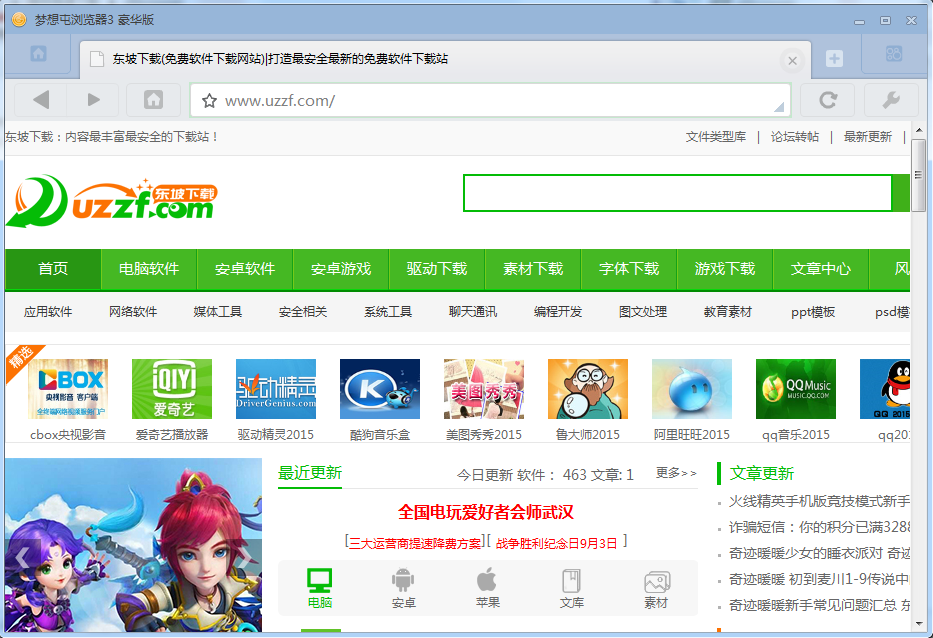The image size is (933, 638).
Task: Expand the address bar history dropdown arrow
Action: tap(778, 107)
